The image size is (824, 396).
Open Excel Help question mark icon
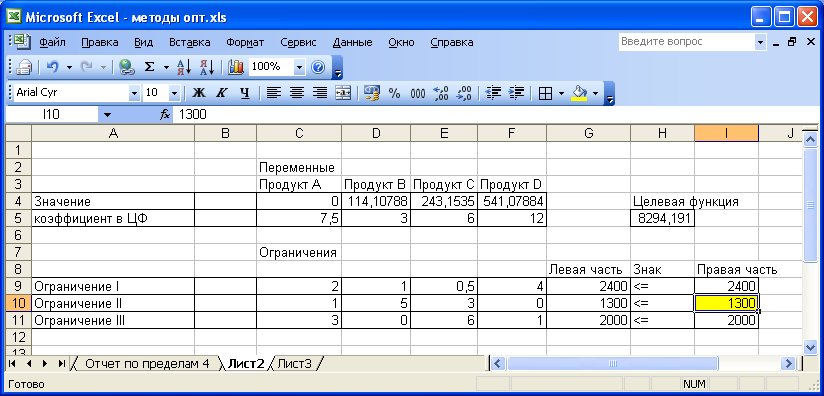pos(318,67)
